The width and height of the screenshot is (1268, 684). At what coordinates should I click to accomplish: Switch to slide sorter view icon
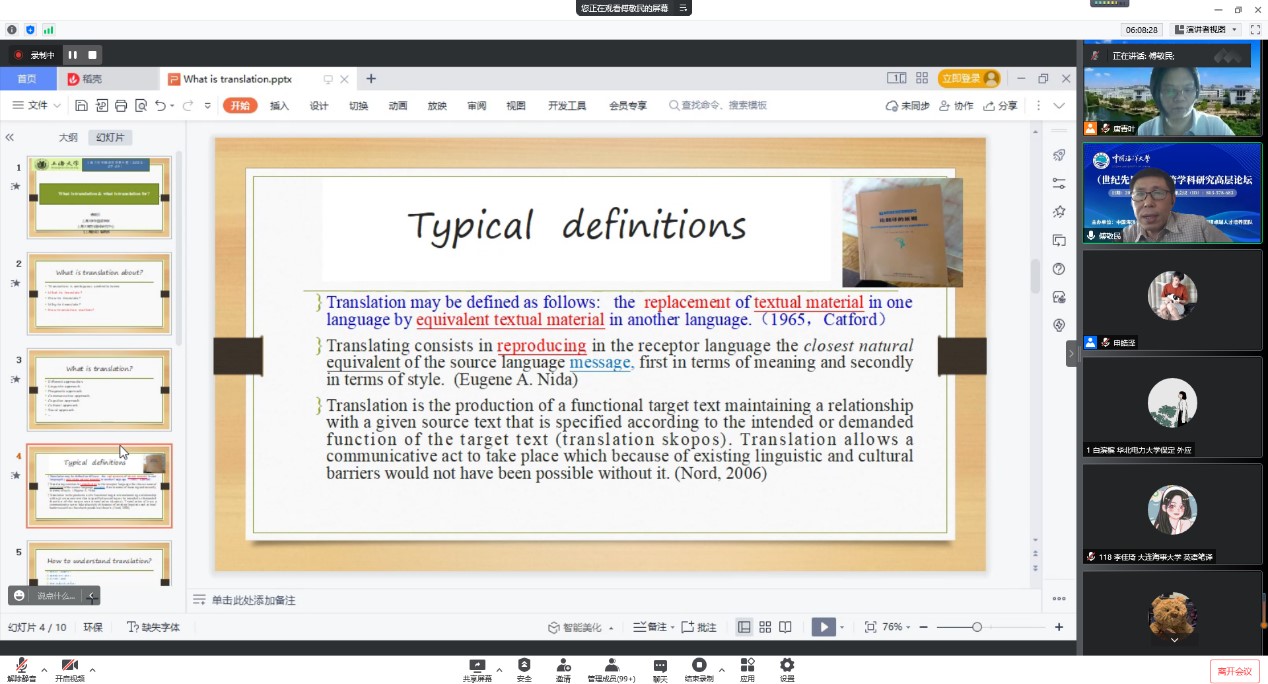click(765, 627)
